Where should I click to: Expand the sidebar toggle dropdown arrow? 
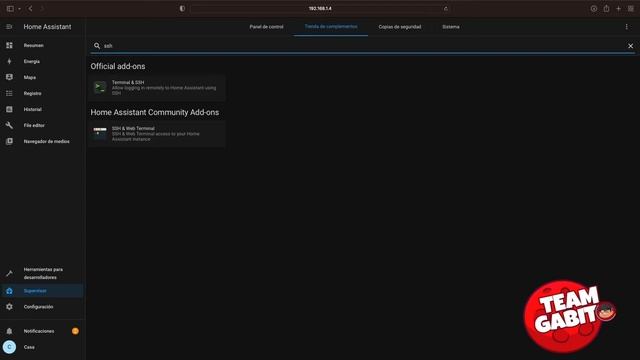point(19,9)
